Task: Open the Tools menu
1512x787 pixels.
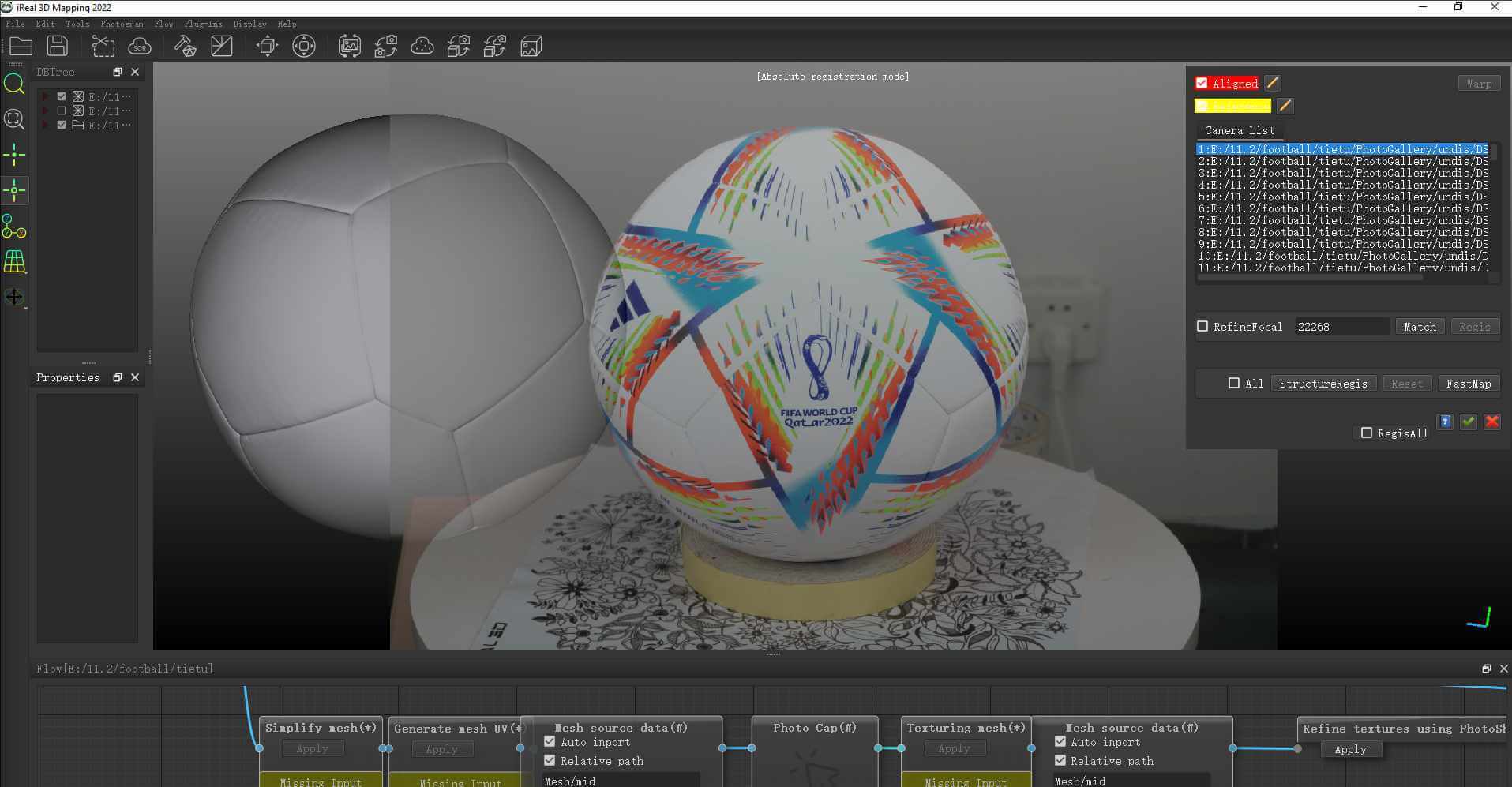Action: 77,24
